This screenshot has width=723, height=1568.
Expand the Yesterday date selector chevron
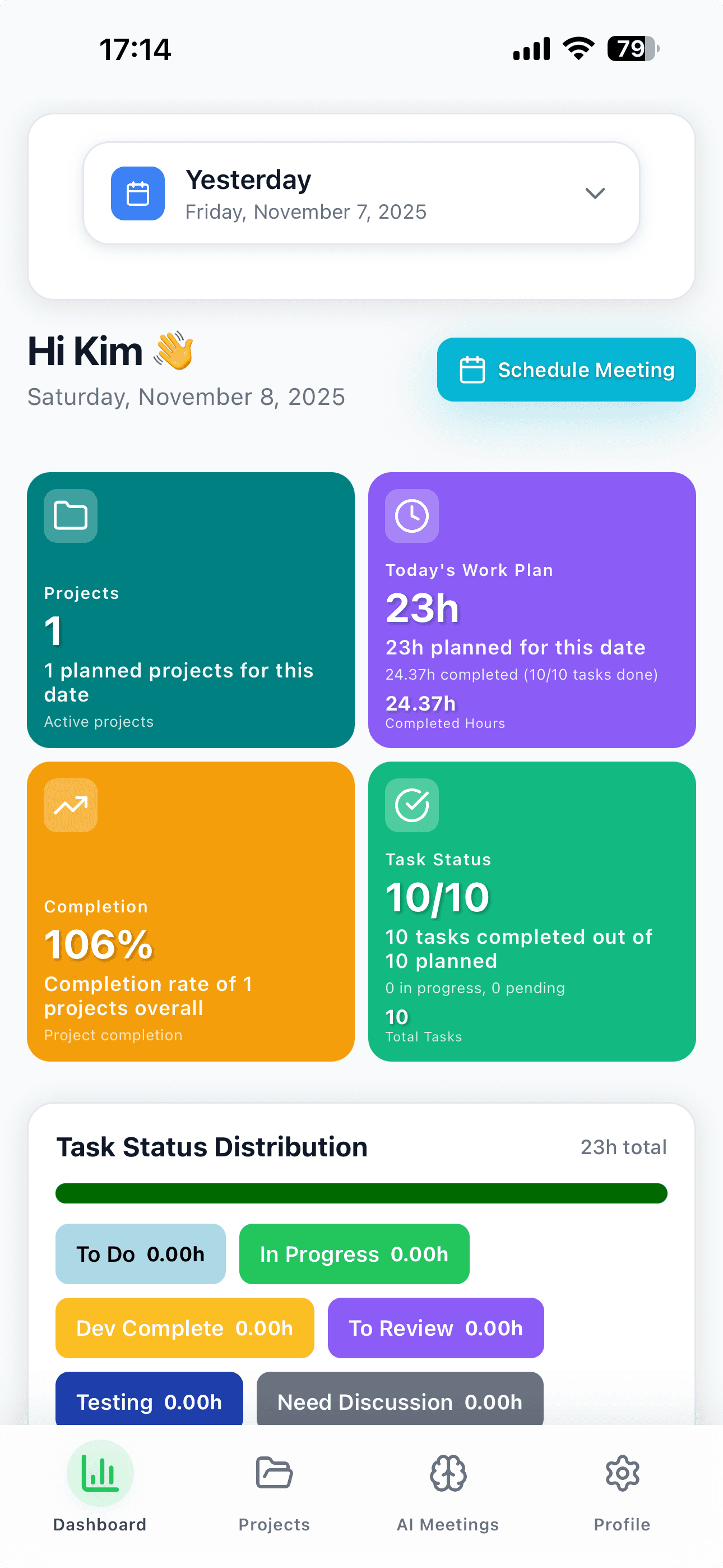[595, 193]
